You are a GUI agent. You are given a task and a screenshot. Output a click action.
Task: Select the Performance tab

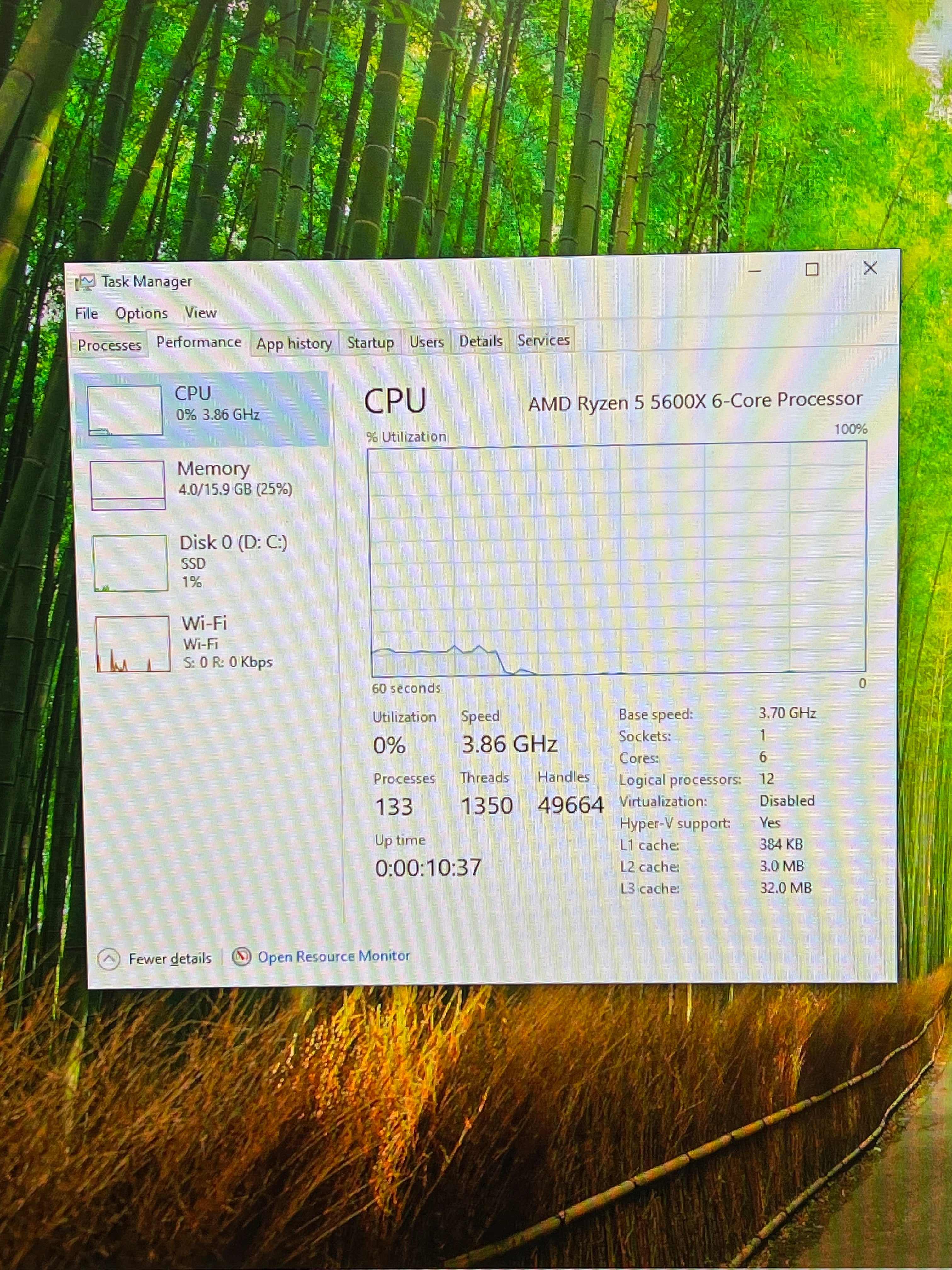[x=199, y=342]
